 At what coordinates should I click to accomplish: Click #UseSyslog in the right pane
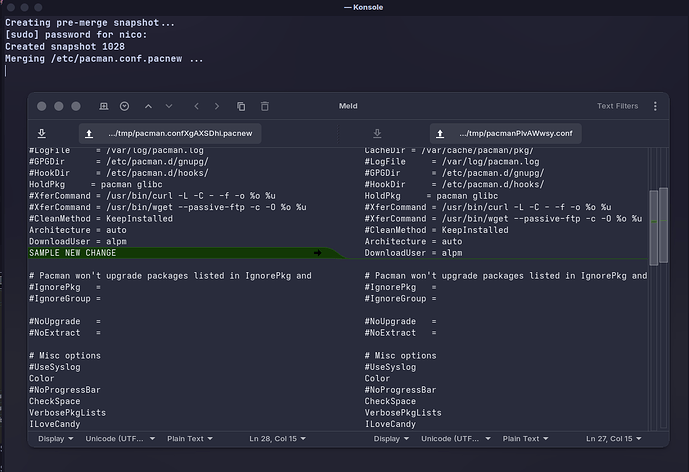(x=390, y=367)
